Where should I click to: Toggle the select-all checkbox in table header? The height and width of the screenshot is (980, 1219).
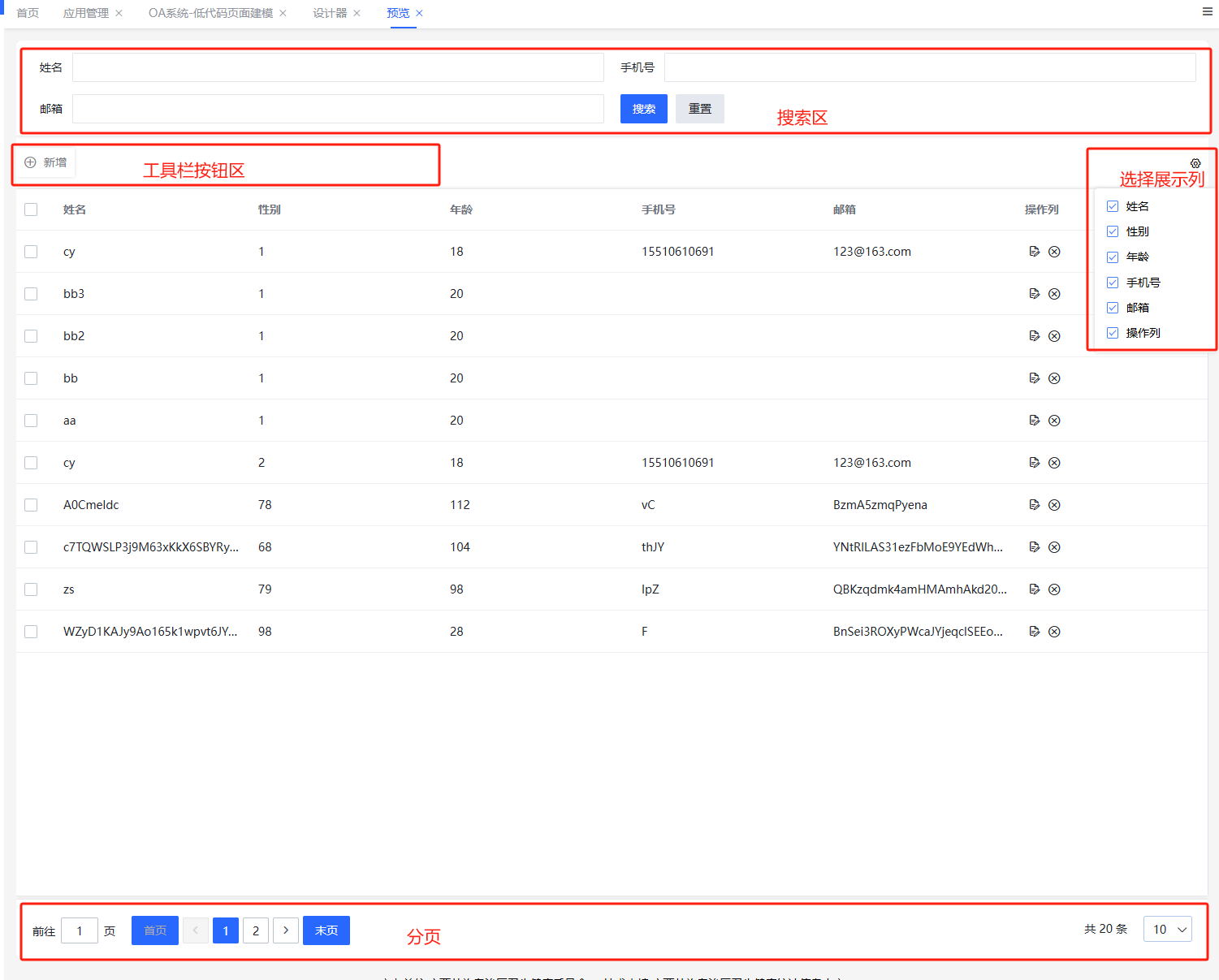(31, 209)
